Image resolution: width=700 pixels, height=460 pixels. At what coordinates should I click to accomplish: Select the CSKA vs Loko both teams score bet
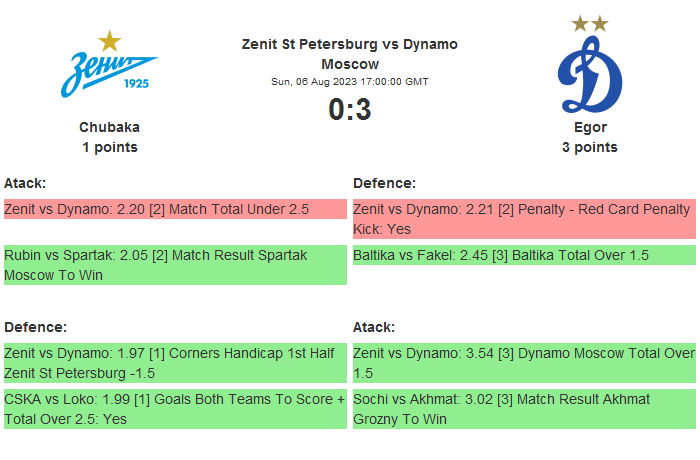[x=175, y=409]
